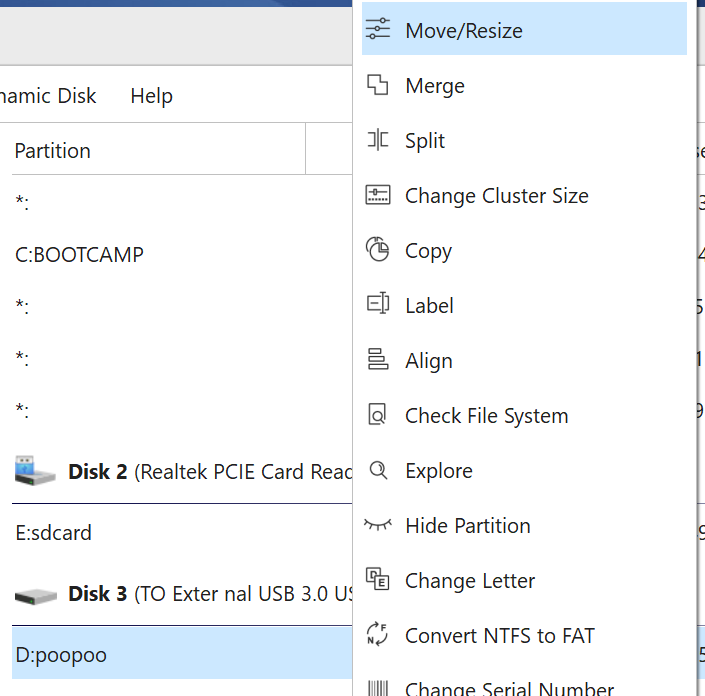Image resolution: width=705 pixels, height=696 pixels.
Task: Click the Change Cluster Size icon
Action: point(378,196)
